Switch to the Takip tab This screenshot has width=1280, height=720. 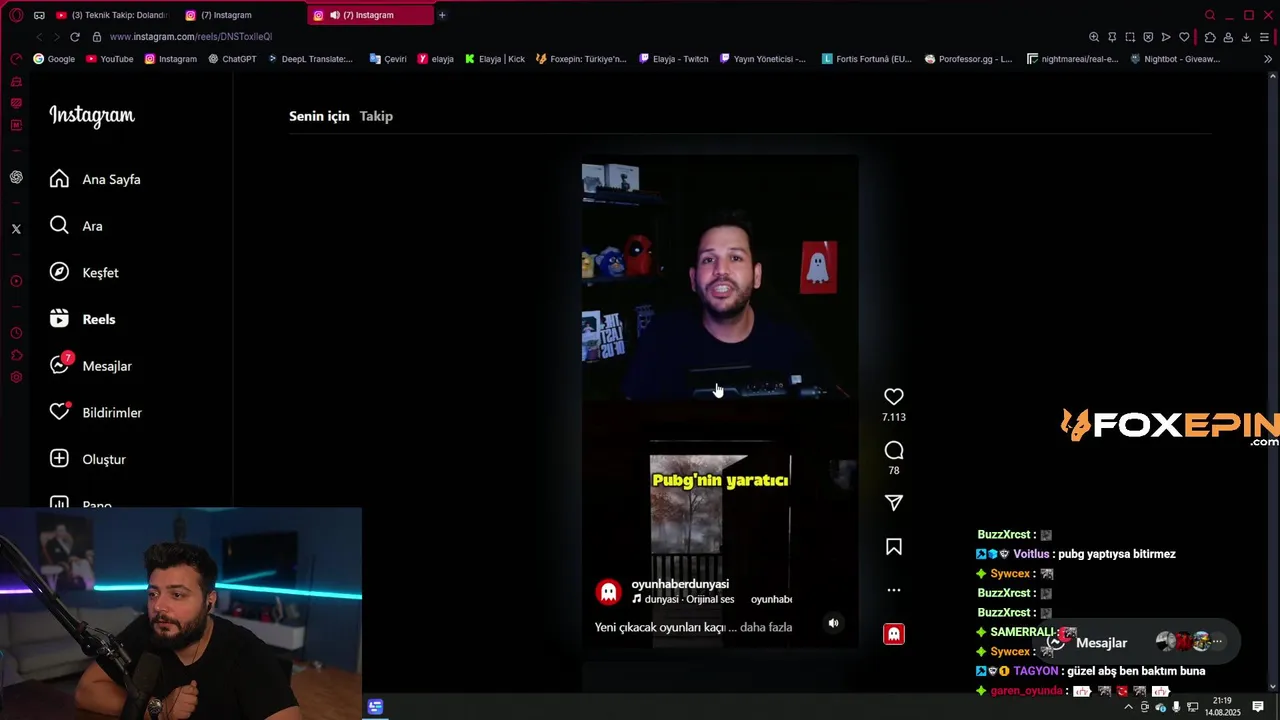(x=376, y=116)
